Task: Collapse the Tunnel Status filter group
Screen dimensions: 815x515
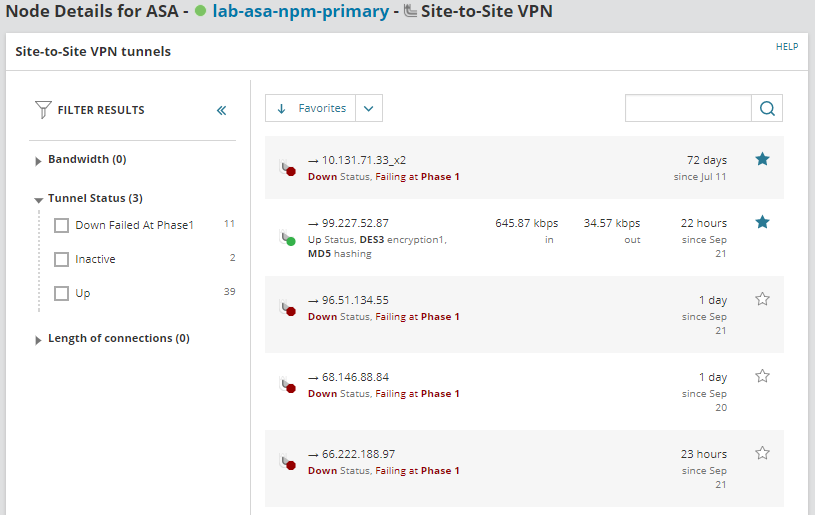Action: (38, 199)
